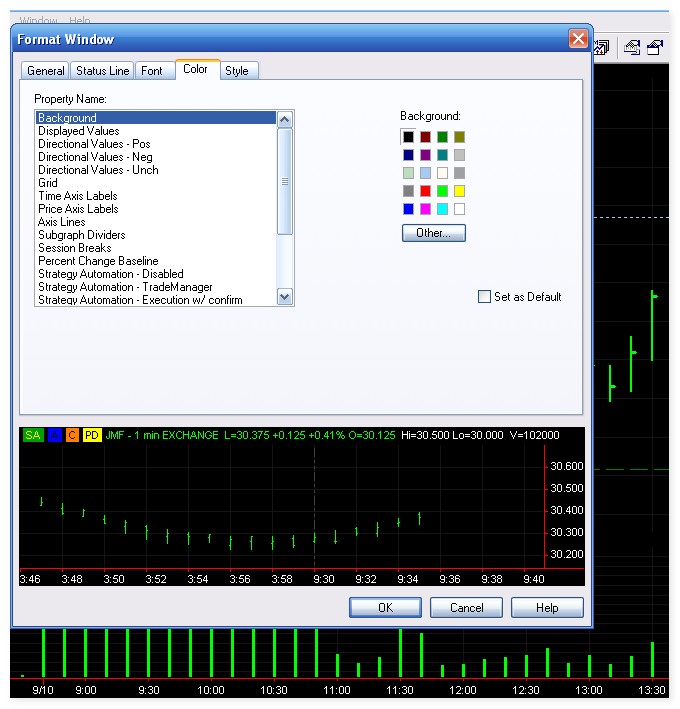Click the Cancel button
This screenshot has height=709, width=680.
(466, 607)
